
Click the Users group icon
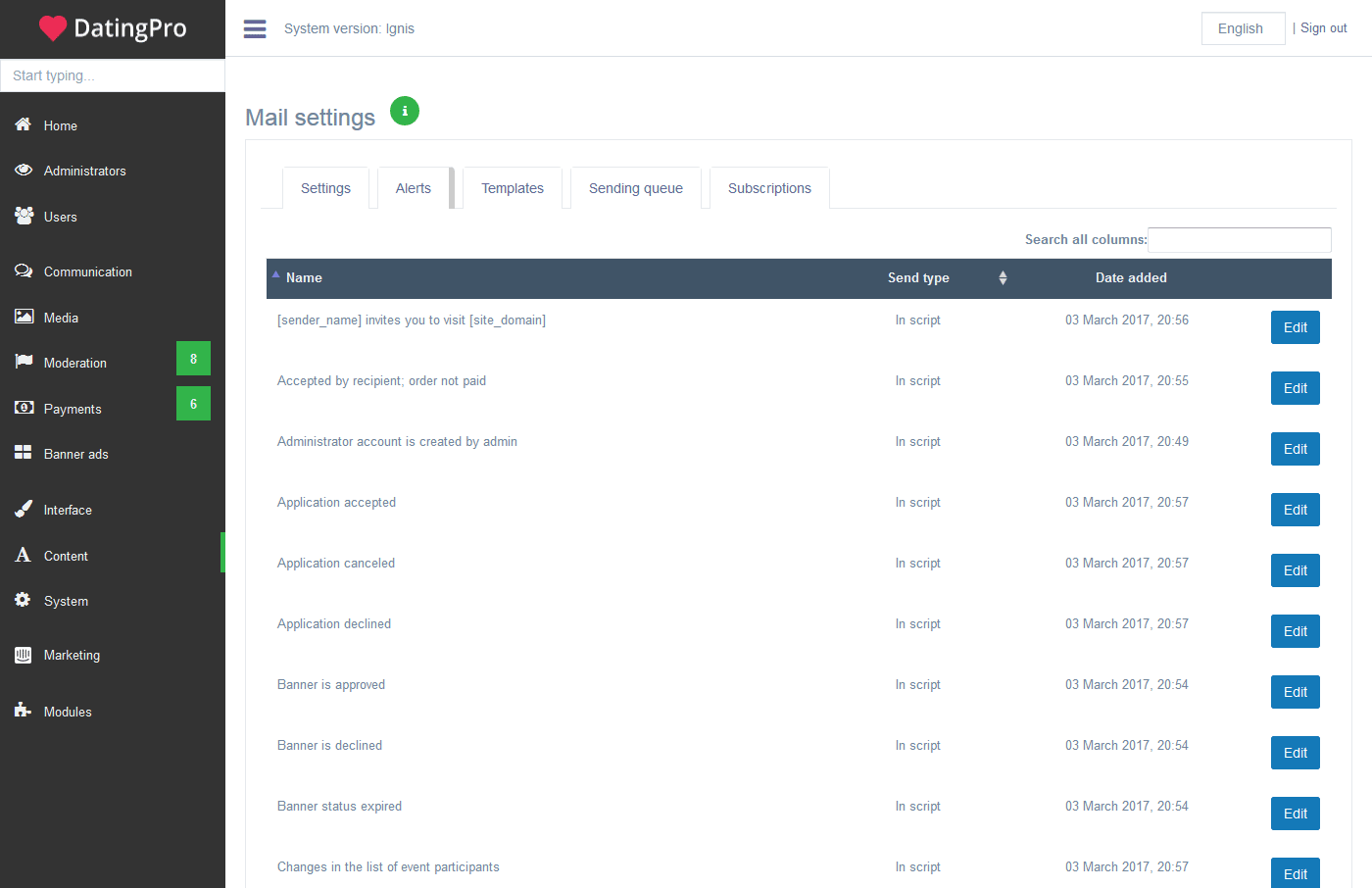(24, 216)
